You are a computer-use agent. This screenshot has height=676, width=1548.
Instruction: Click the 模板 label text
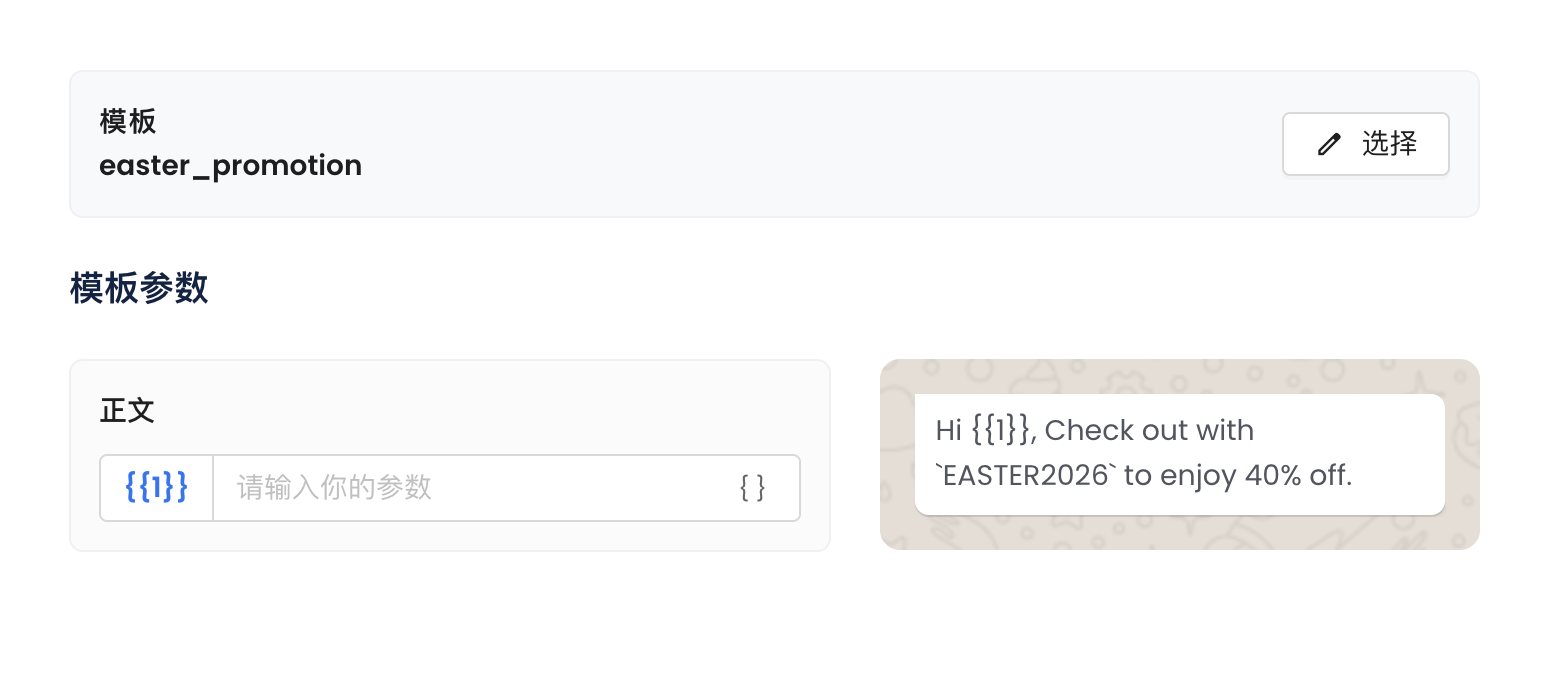pyautogui.click(x=128, y=122)
